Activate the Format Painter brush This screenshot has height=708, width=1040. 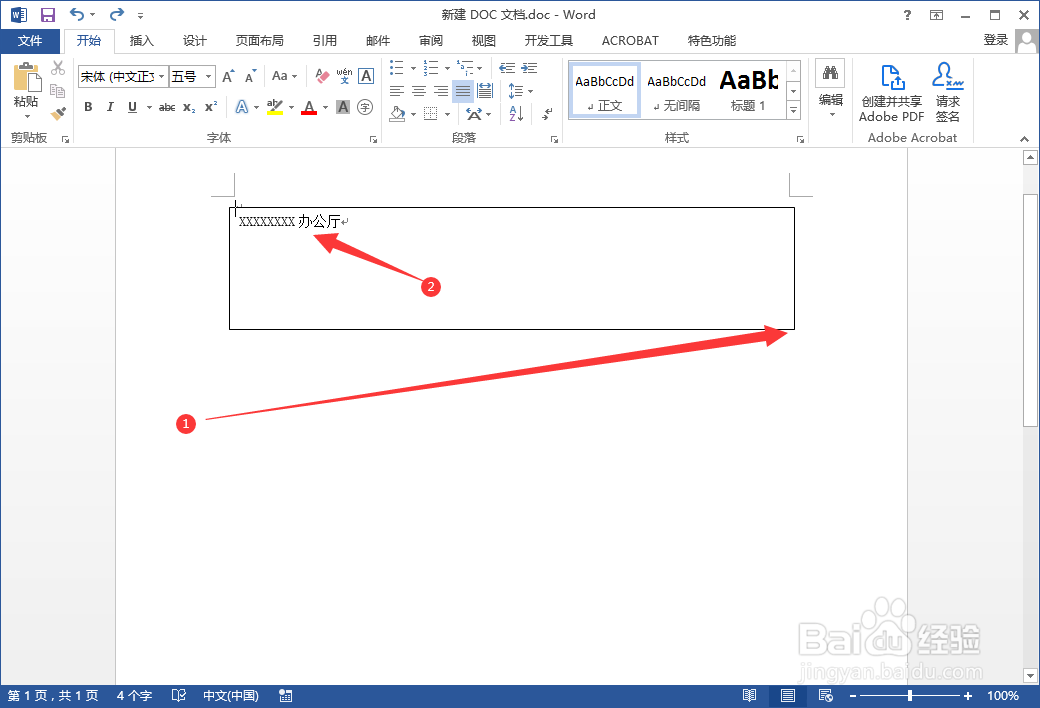pyautogui.click(x=58, y=113)
